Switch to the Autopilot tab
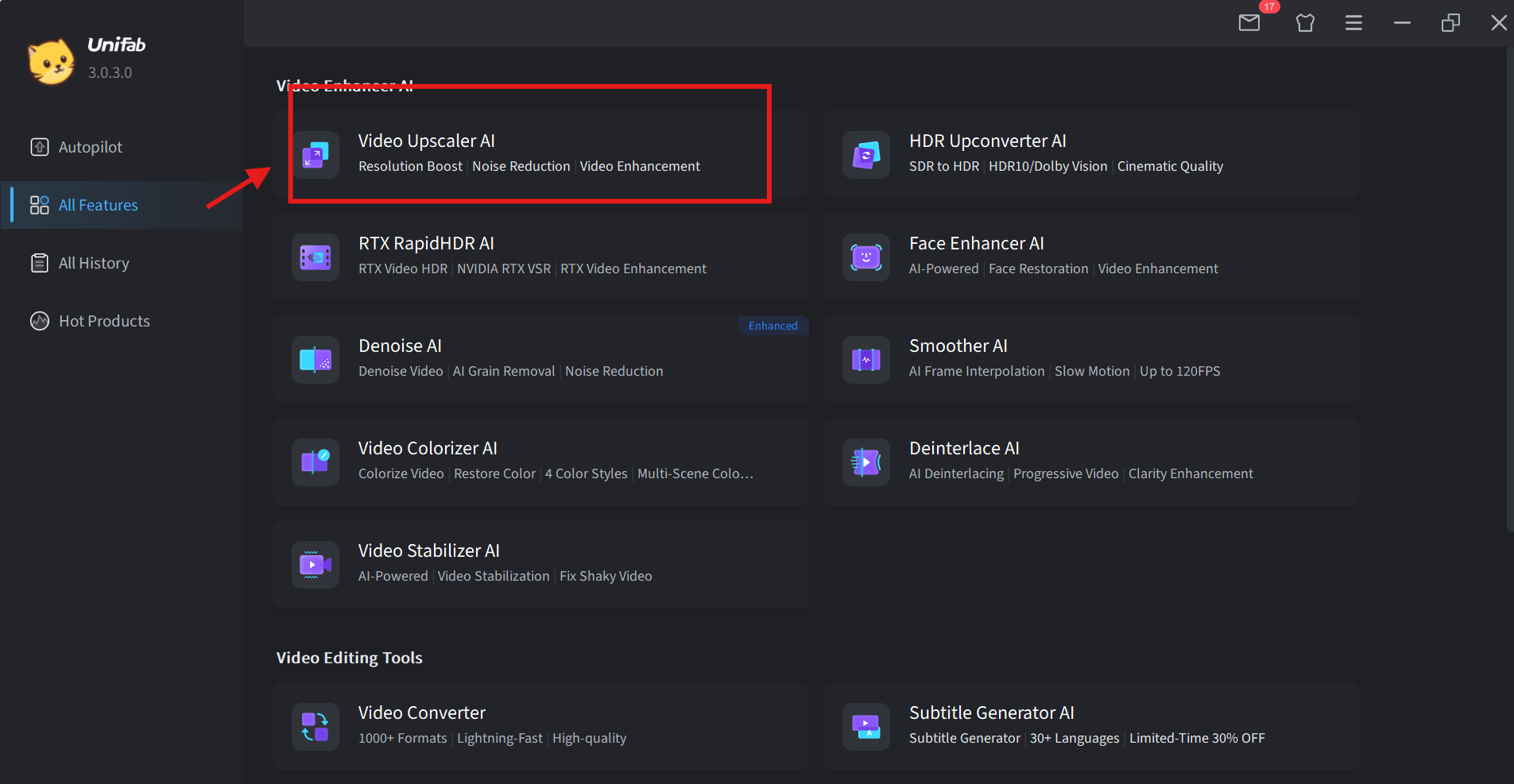 tap(90, 147)
